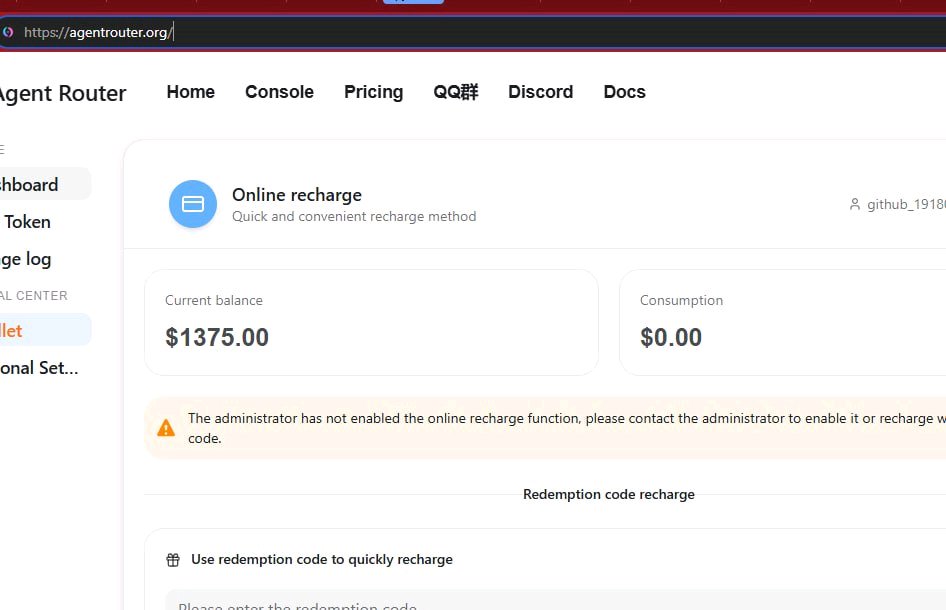Screen dimensions: 946x610
Task: Click the Consumption label
Action: point(681,300)
